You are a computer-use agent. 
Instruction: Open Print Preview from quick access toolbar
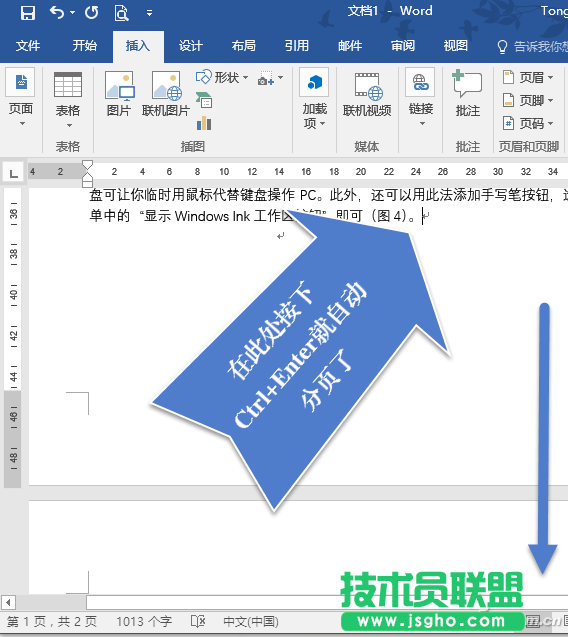[x=121, y=13]
